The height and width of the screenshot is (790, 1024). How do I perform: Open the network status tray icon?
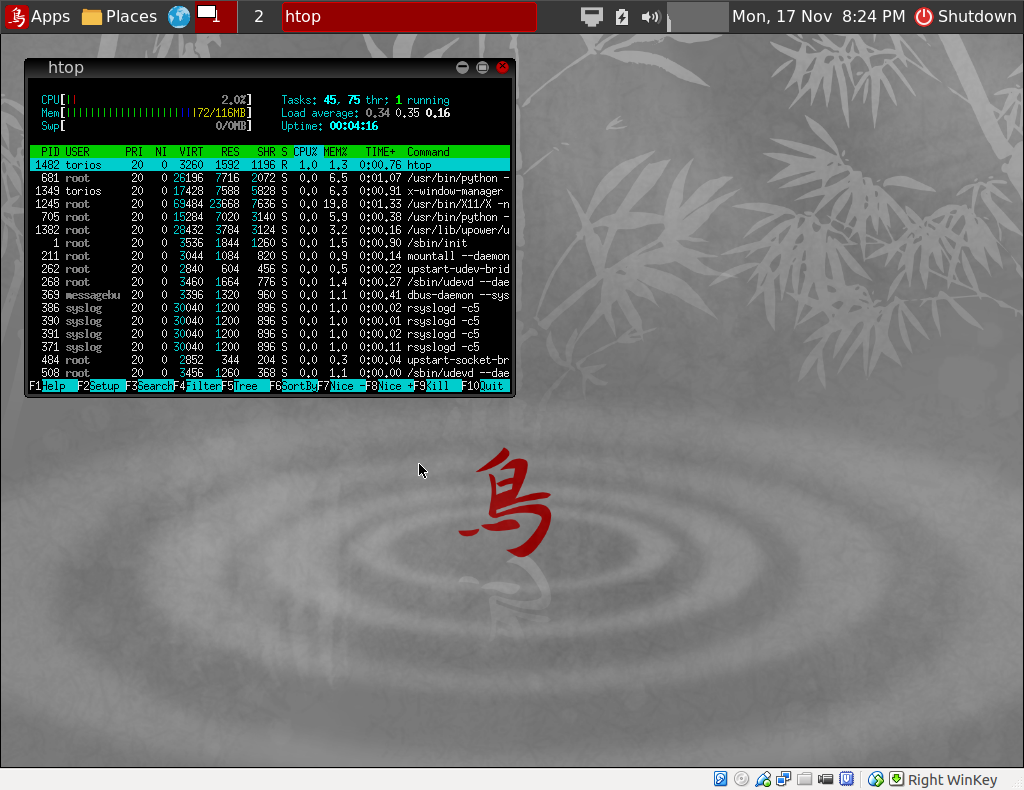(x=592, y=16)
